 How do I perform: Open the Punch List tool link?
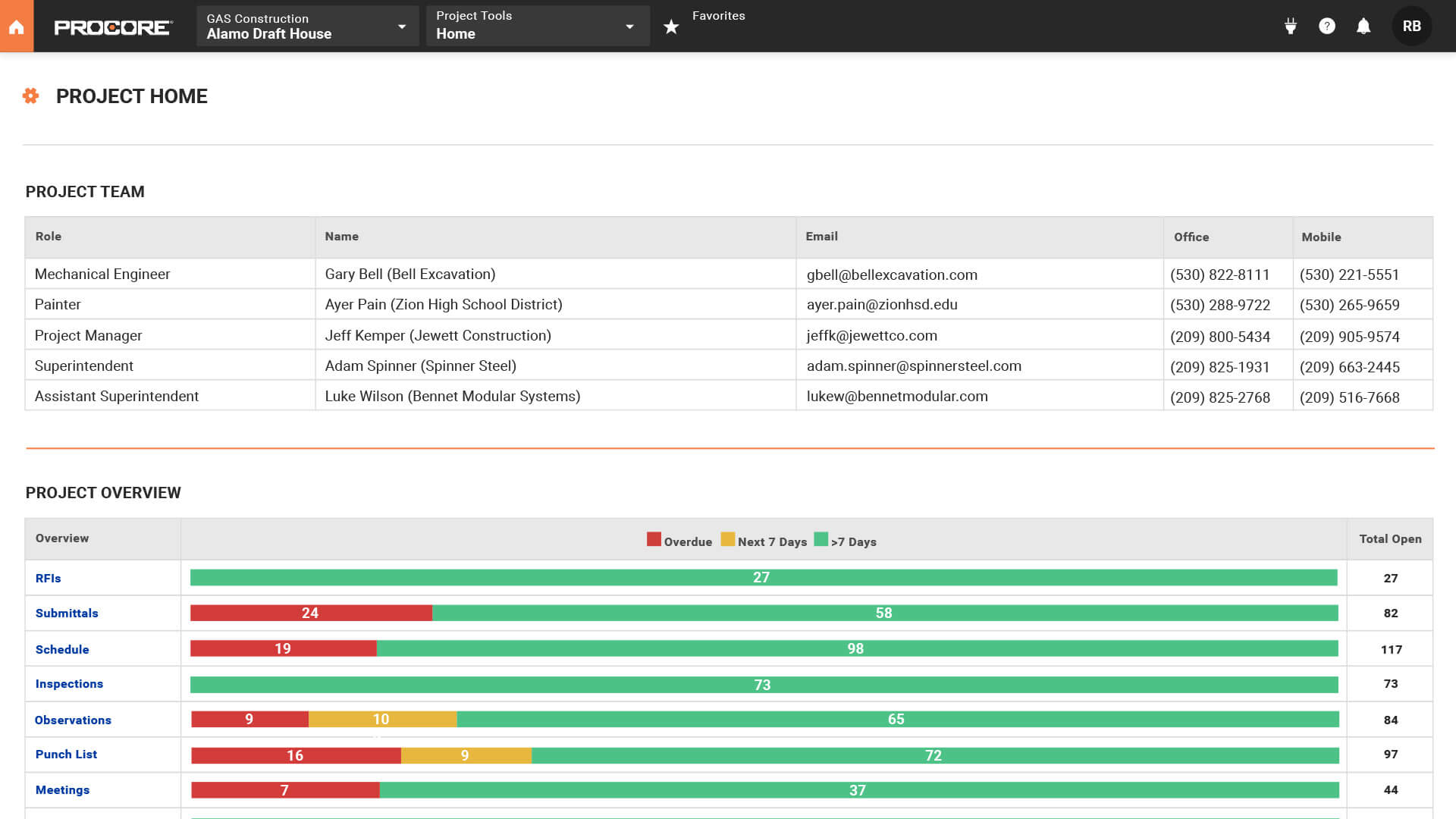point(66,755)
